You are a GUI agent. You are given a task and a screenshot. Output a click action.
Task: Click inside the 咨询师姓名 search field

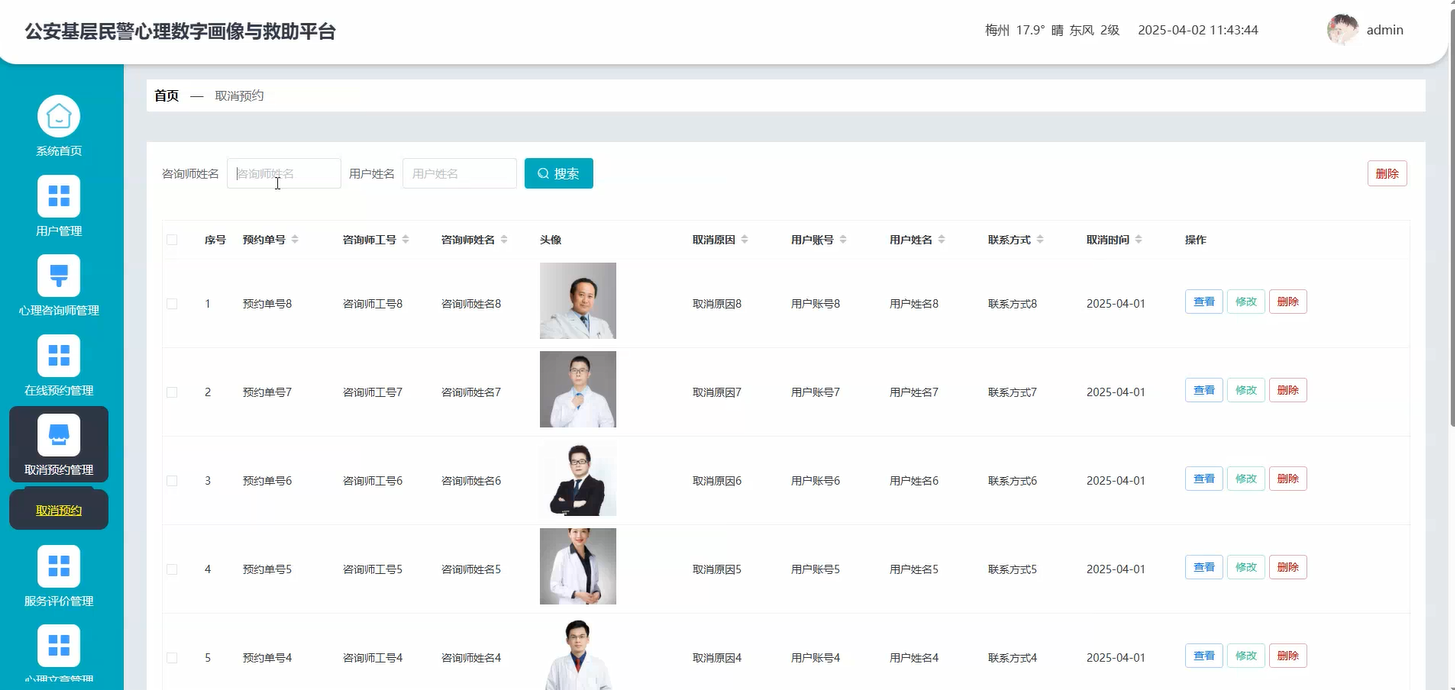283,172
